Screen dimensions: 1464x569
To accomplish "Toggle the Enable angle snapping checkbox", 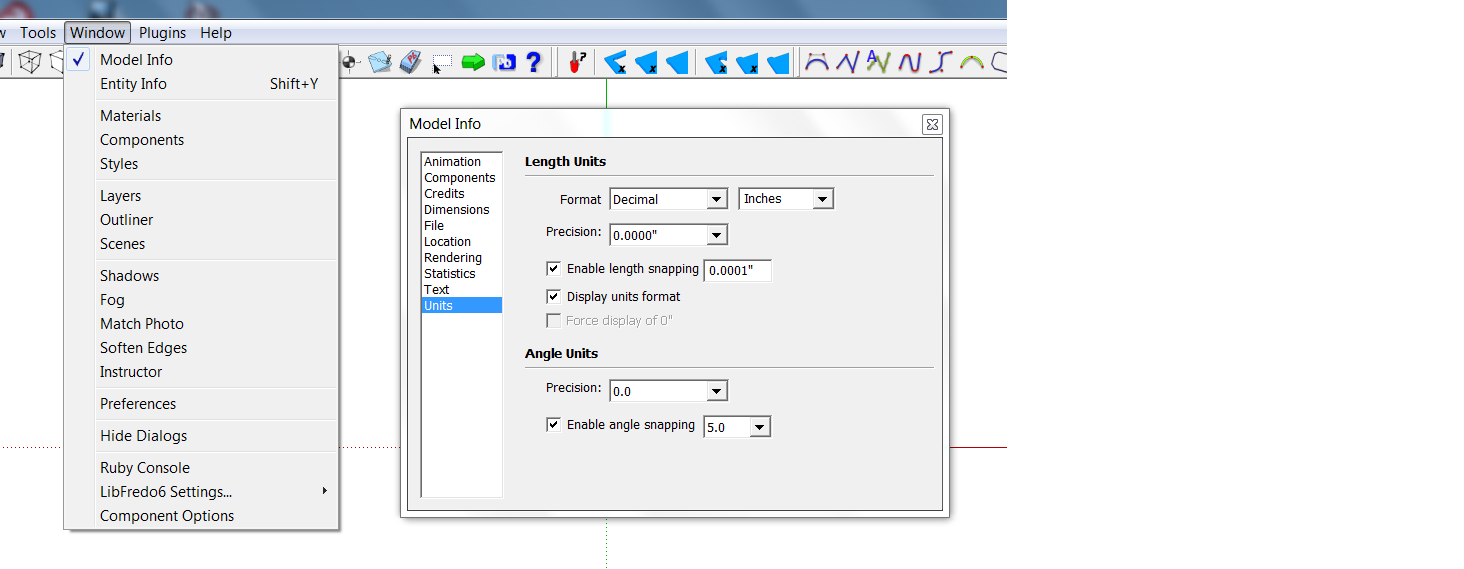I will tap(553, 425).
